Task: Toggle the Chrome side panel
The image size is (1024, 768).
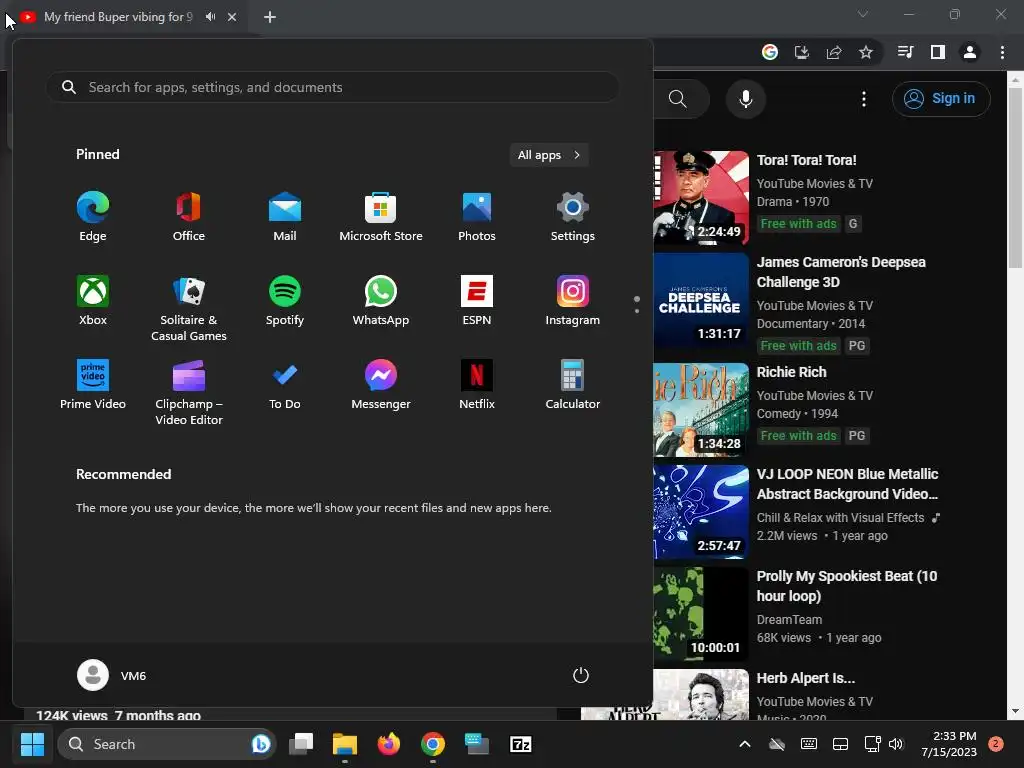Action: [x=938, y=52]
